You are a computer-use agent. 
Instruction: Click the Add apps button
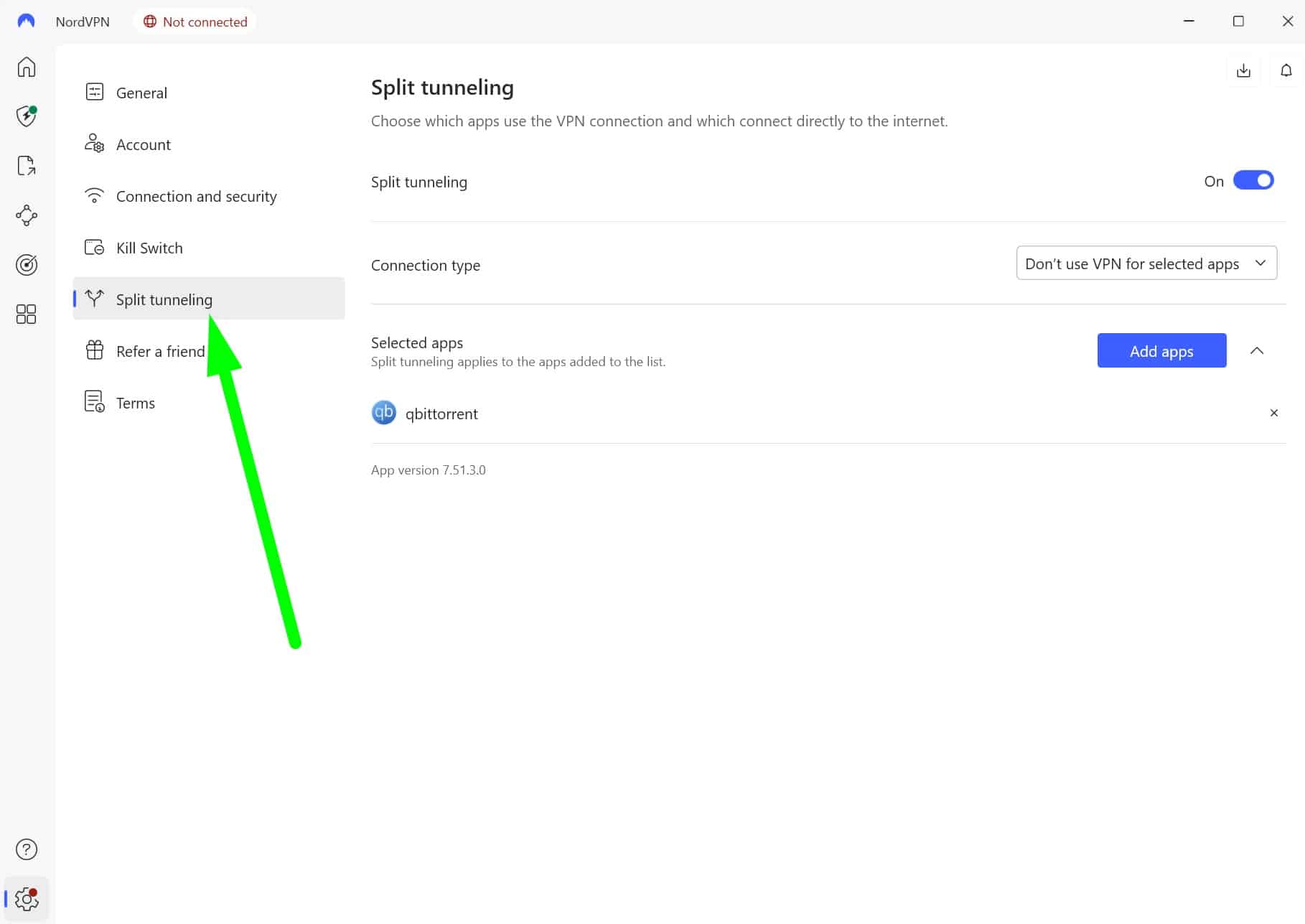point(1161,350)
